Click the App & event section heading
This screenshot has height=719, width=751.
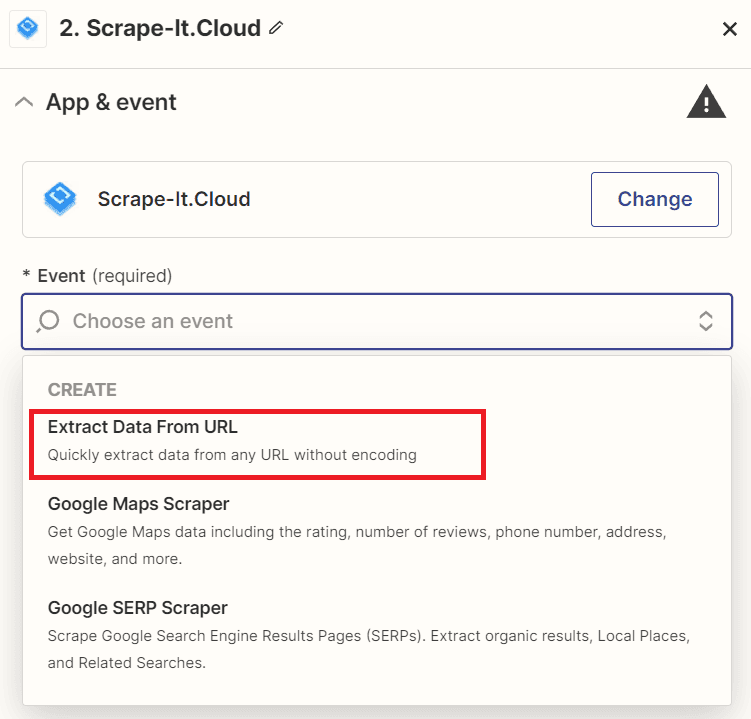[x=111, y=102]
